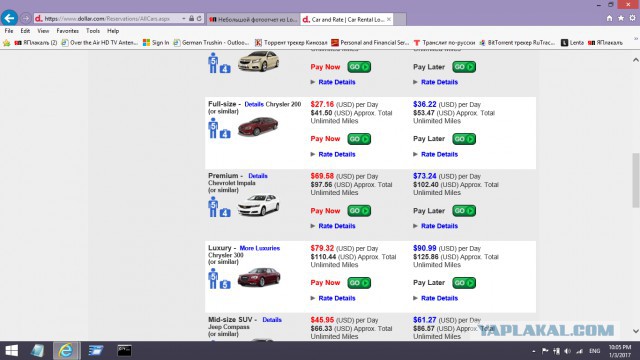Click the browser forward arrow button

[x=25, y=18]
